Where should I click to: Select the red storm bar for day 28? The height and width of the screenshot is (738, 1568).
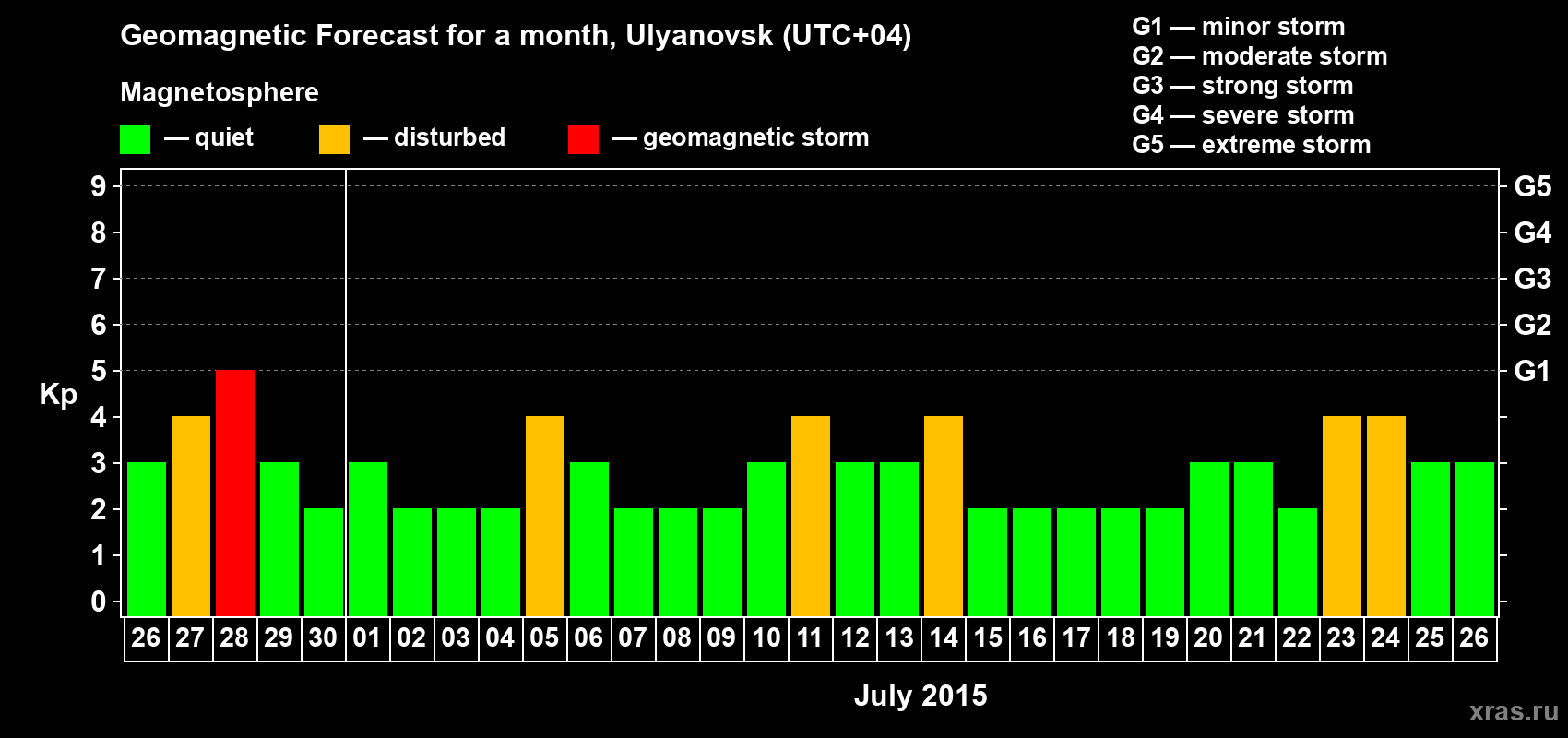(235, 493)
